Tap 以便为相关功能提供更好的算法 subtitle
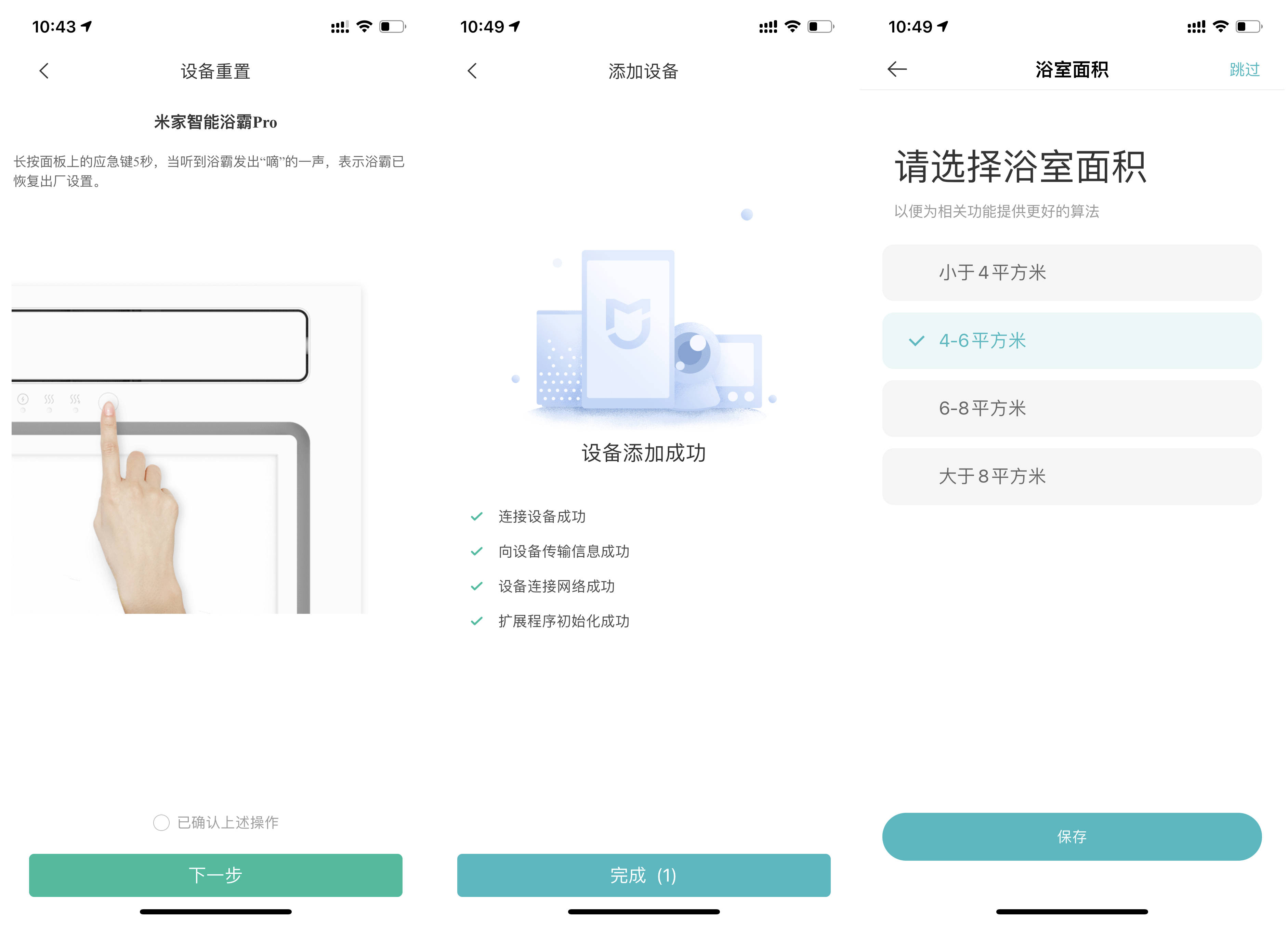This screenshot has height=926, width=1288. click(997, 211)
